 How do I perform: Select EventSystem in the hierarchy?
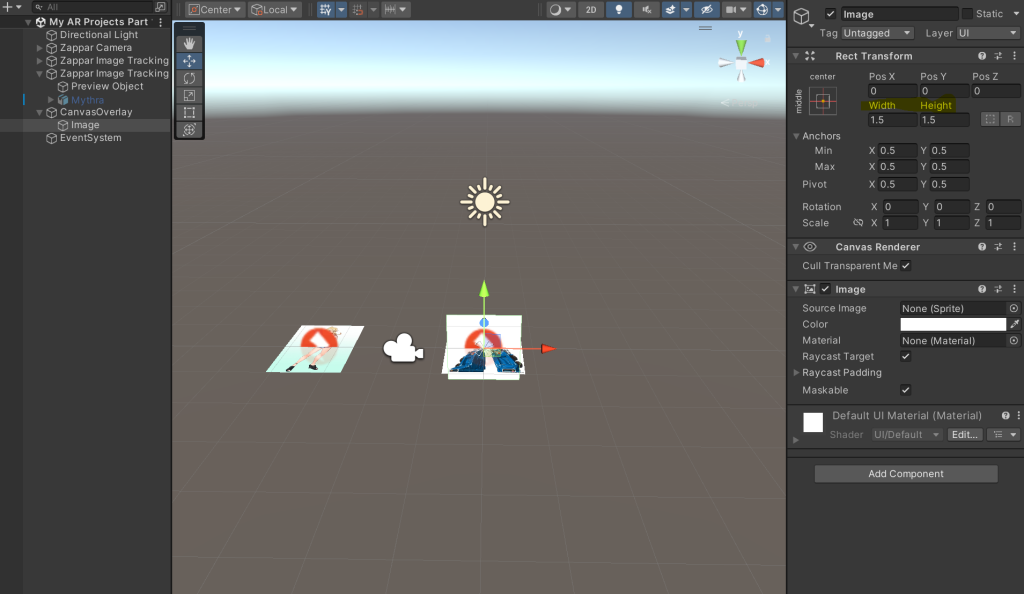pyautogui.click(x=90, y=138)
